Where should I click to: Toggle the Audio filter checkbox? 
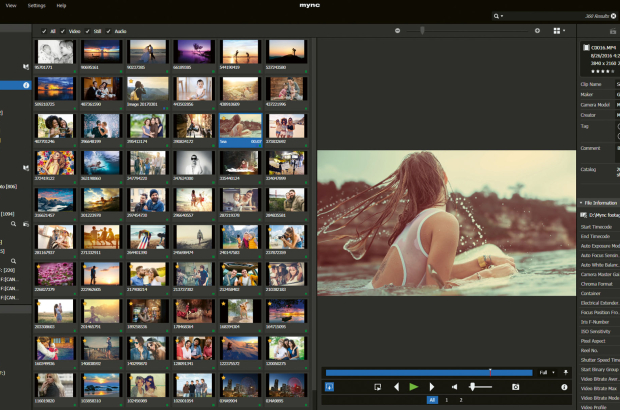tap(108, 31)
